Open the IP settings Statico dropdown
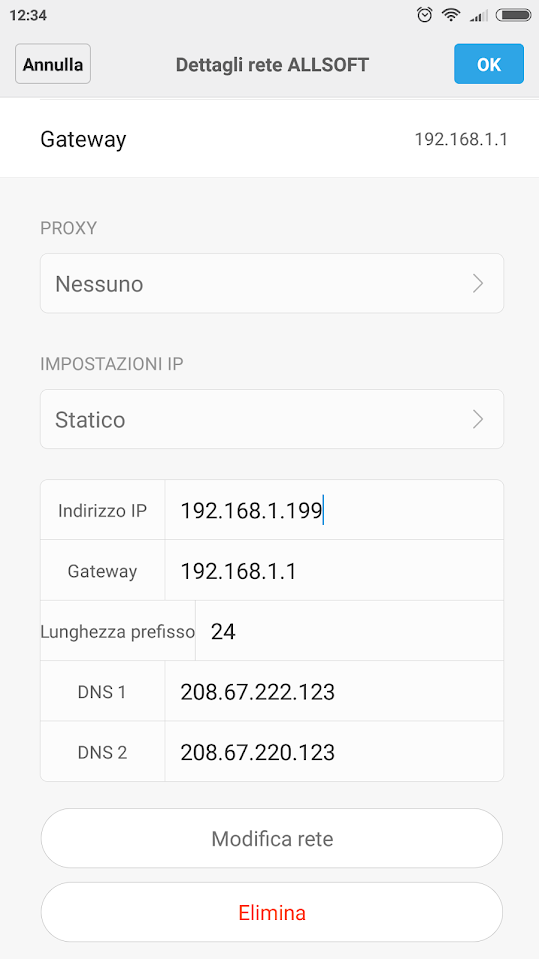Screen dimensions: 539x959 pos(272,419)
